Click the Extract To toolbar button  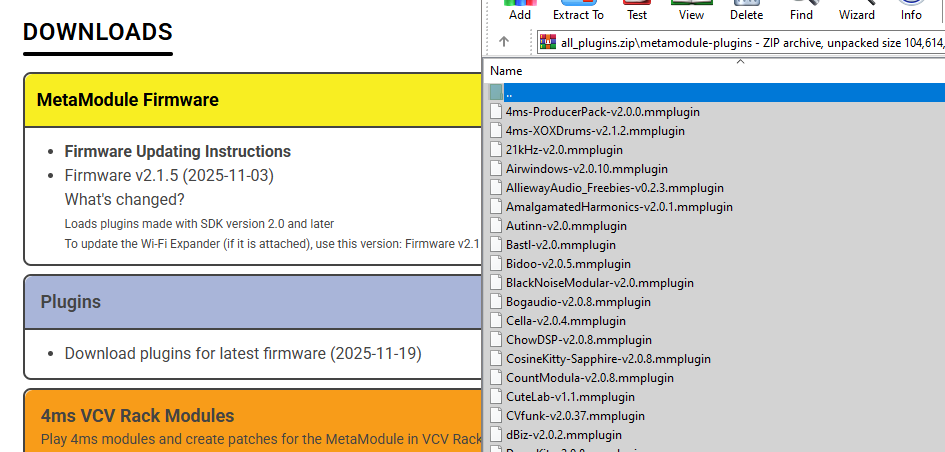point(578,11)
